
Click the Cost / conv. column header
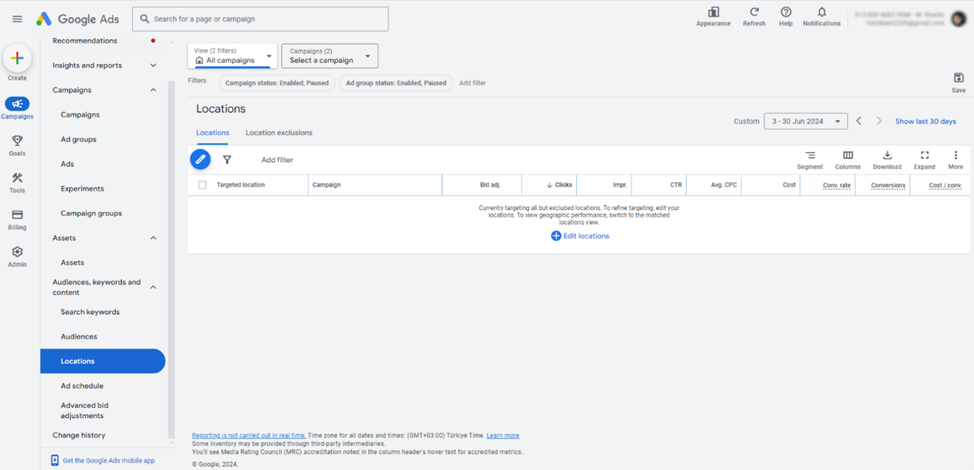(x=945, y=185)
